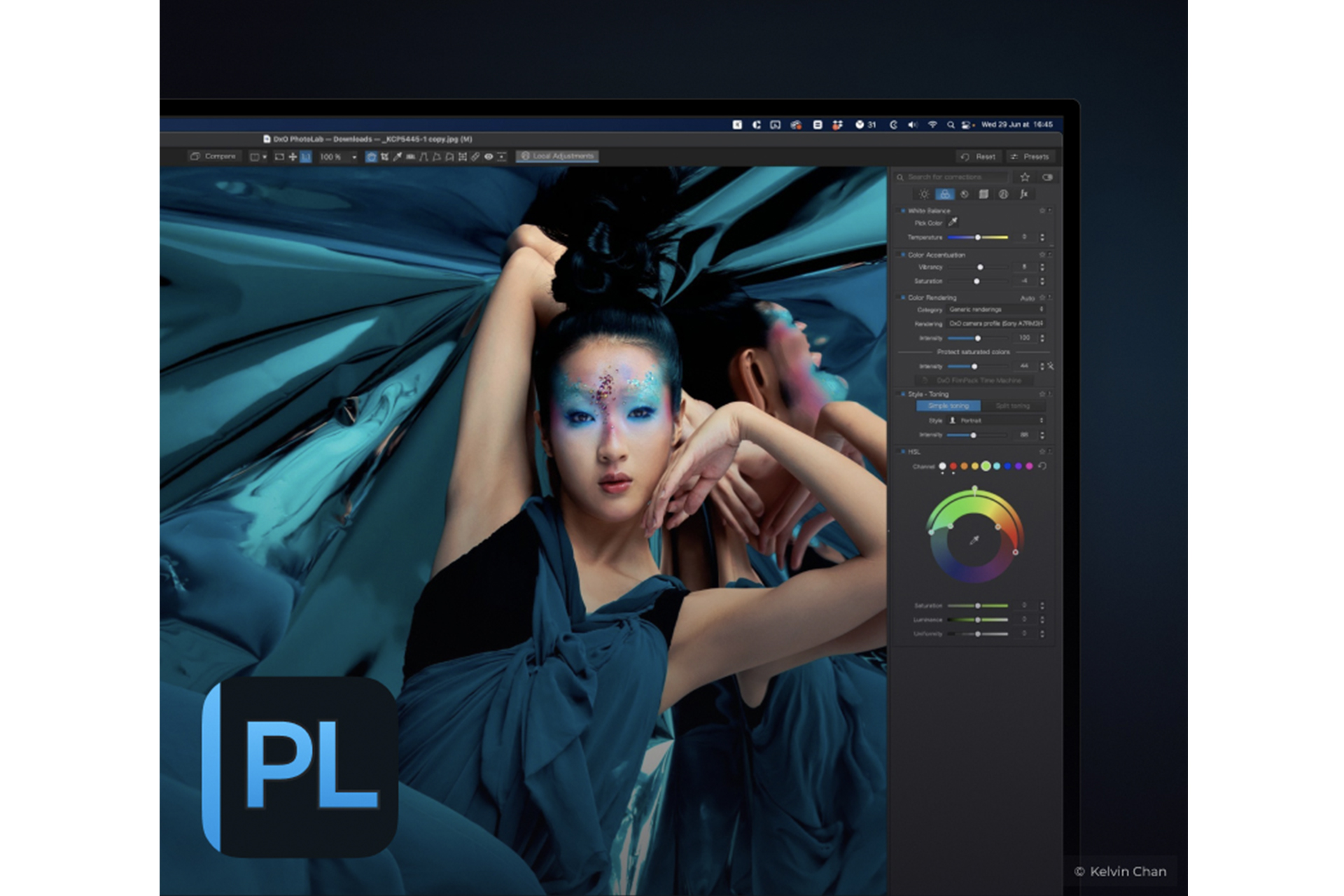
Task: Click the Wi-Fi icon in menu bar
Action: tap(932, 125)
